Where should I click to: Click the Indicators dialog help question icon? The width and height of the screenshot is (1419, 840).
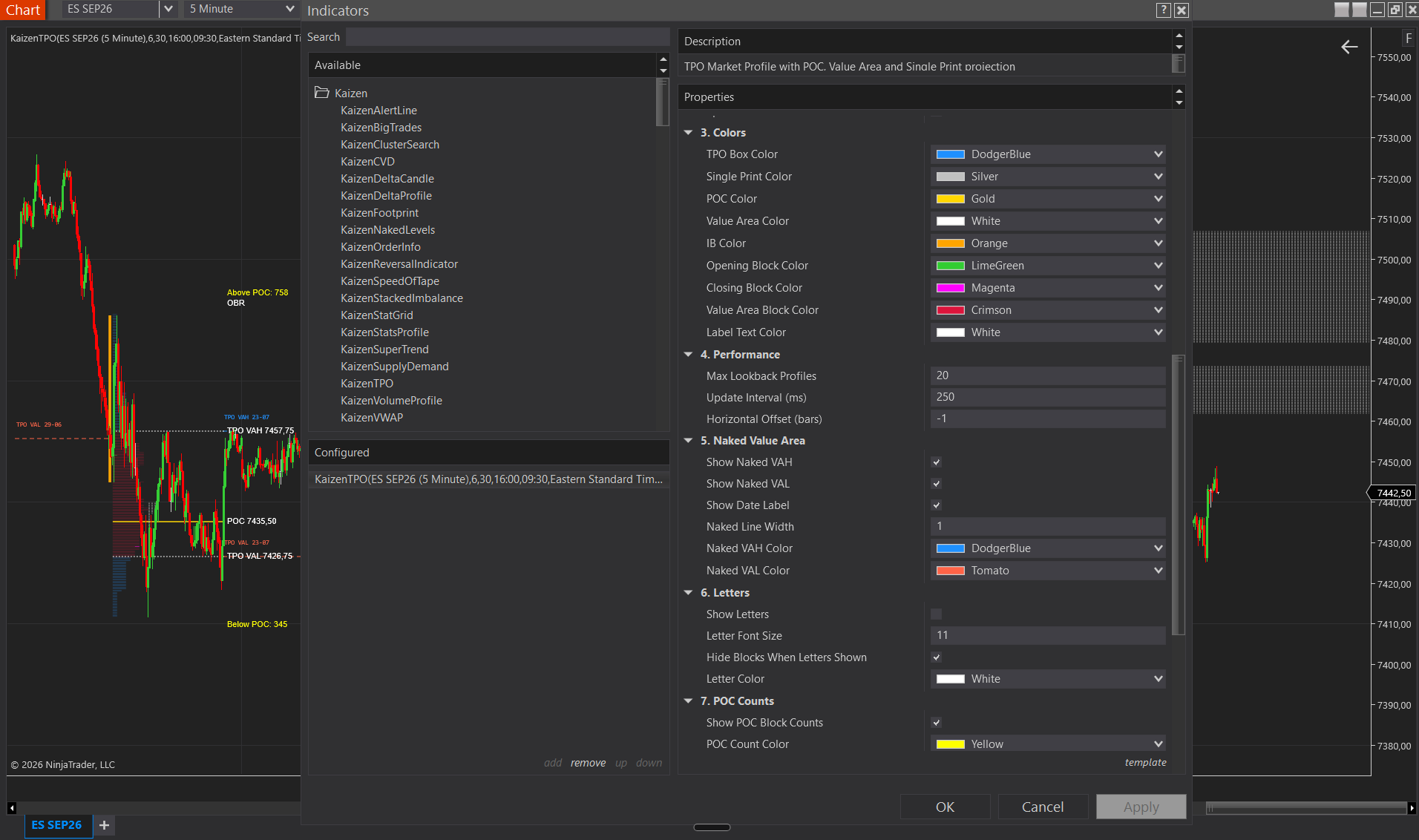[1164, 10]
